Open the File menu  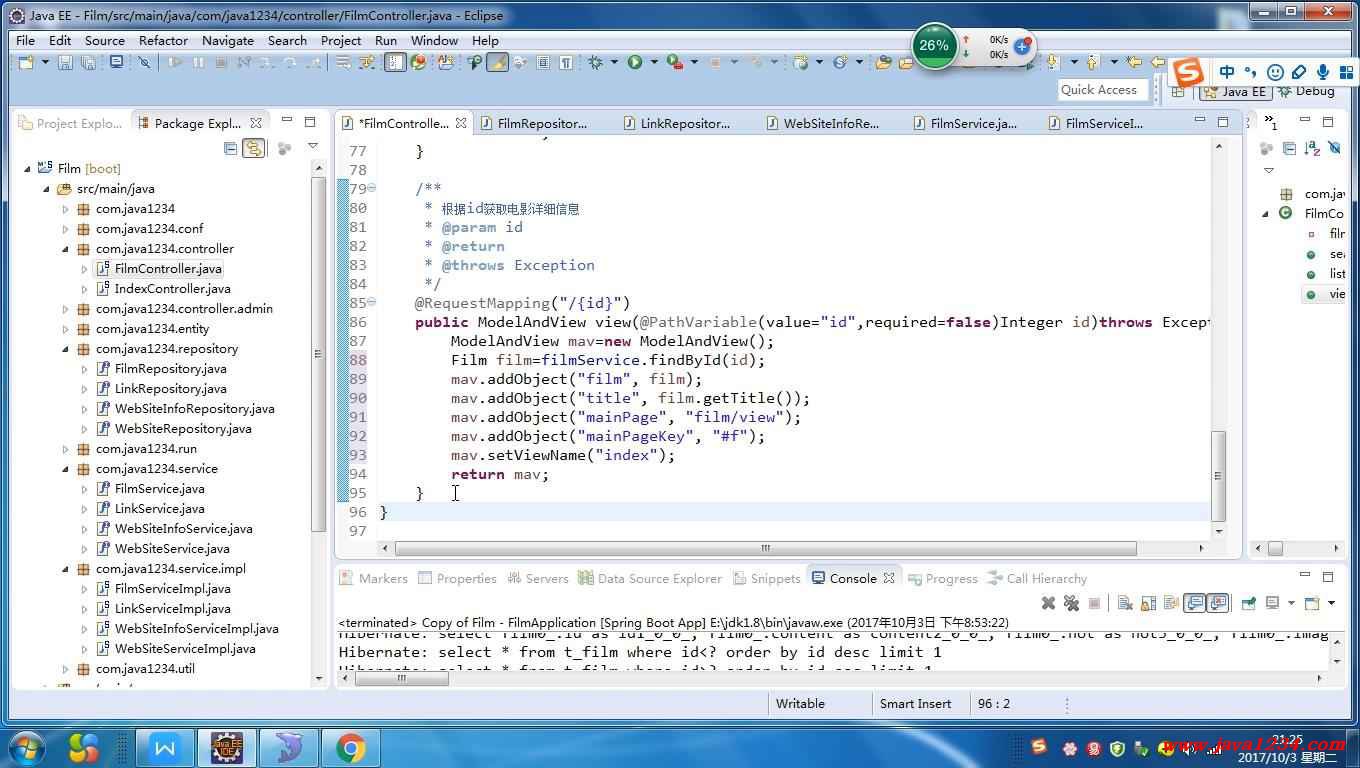pyautogui.click(x=25, y=40)
